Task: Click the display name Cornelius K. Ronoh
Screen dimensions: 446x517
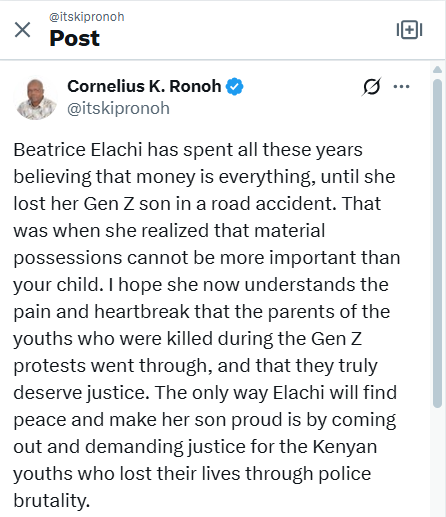Action: pos(144,86)
